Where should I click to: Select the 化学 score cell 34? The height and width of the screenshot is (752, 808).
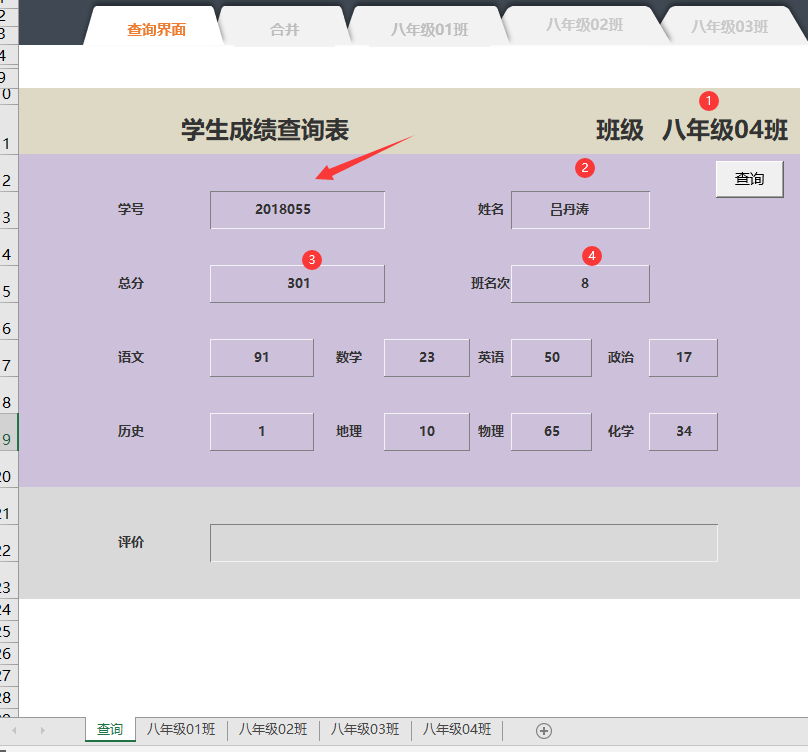tap(683, 431)
